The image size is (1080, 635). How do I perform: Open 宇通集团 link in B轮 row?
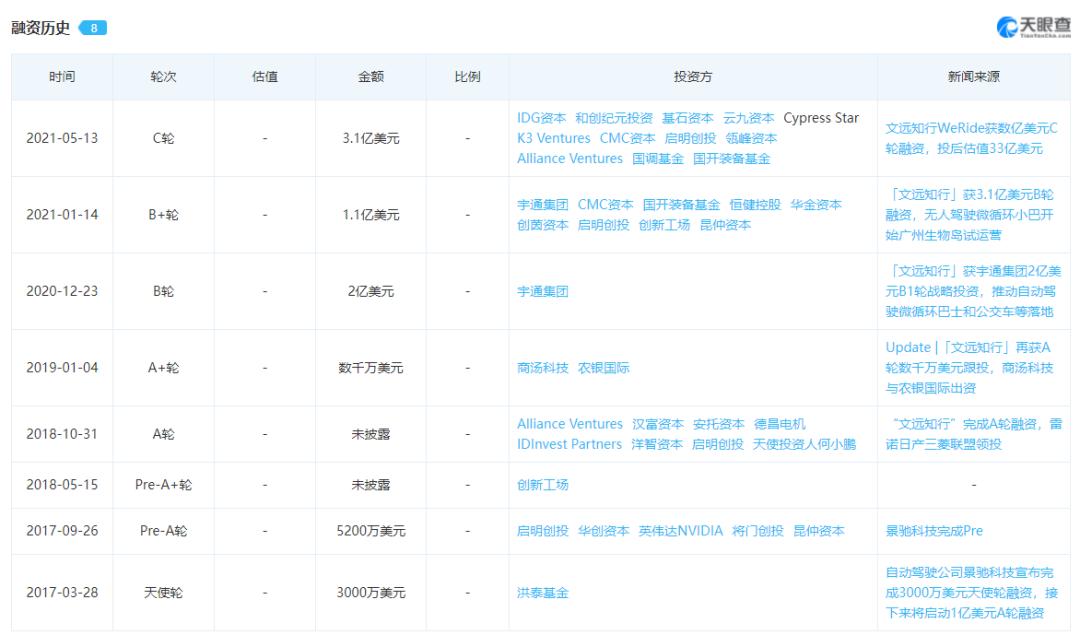click(x=543, y=291)
